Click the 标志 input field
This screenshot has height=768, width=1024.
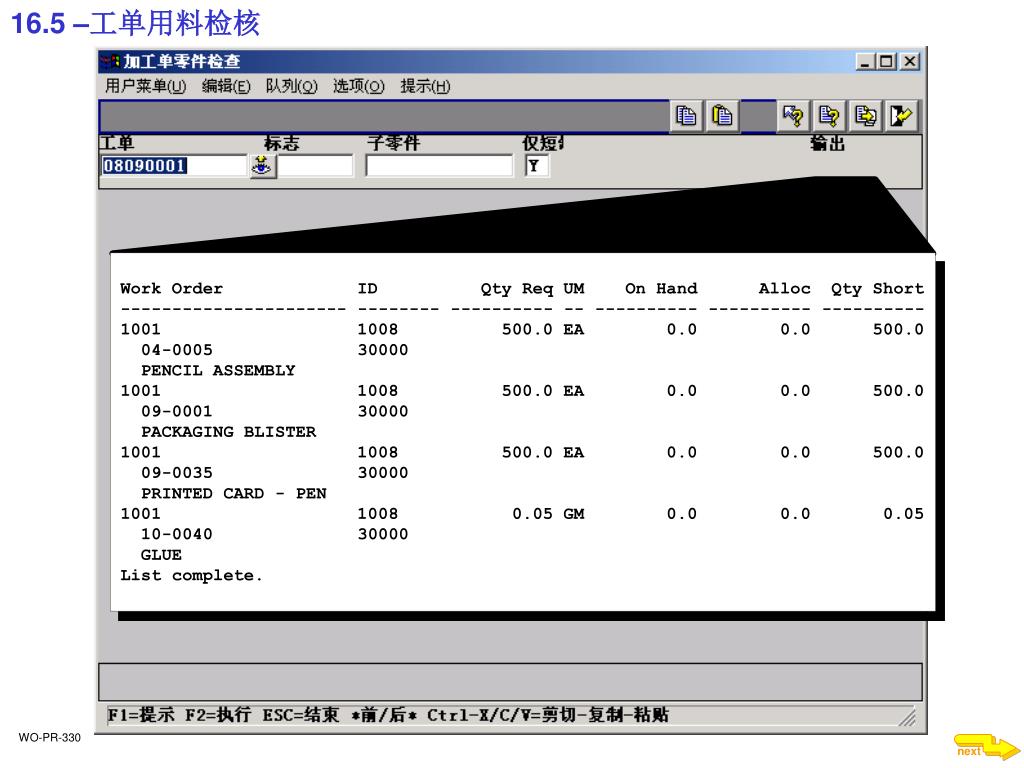(315, 166)
